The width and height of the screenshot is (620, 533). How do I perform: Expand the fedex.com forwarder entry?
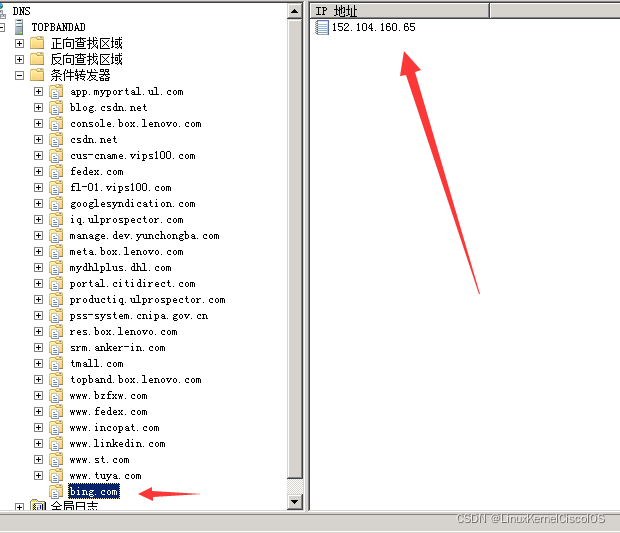tap(38, 172)
